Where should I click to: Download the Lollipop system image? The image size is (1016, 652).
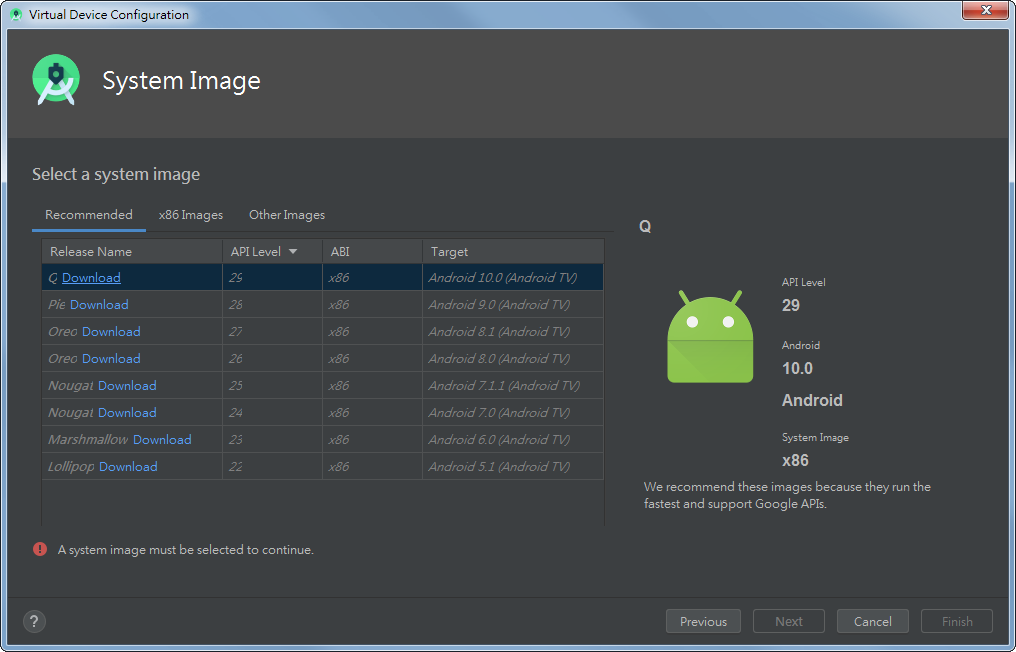pos(128,467)
